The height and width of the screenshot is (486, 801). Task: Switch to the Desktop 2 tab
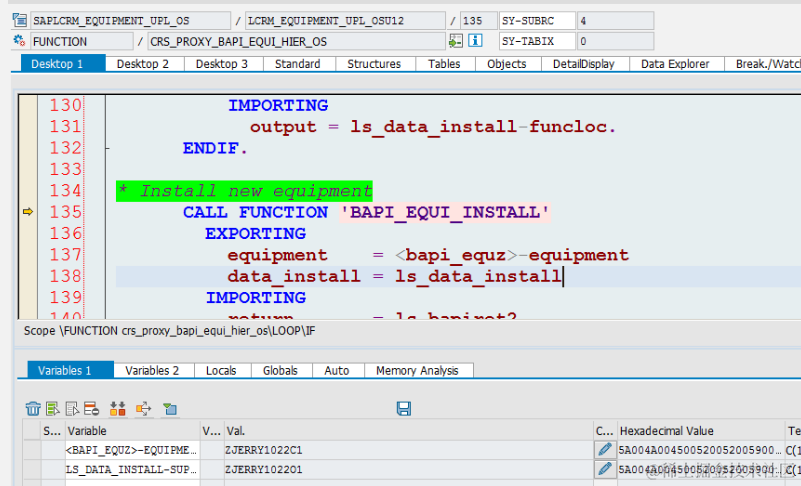pyautogui.click(x=143, y=64)
